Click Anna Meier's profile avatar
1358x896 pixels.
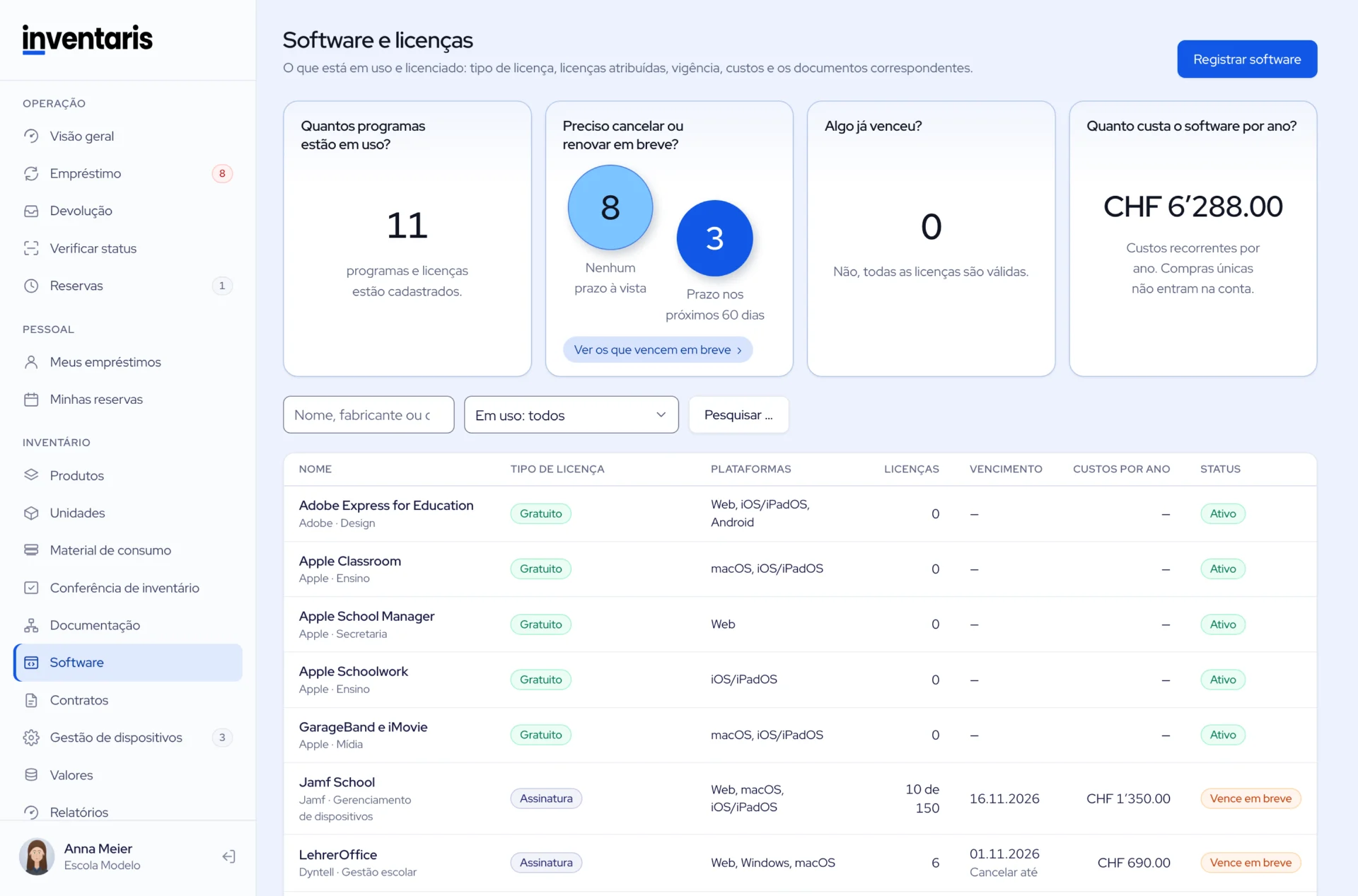click(x=37, y=856)
